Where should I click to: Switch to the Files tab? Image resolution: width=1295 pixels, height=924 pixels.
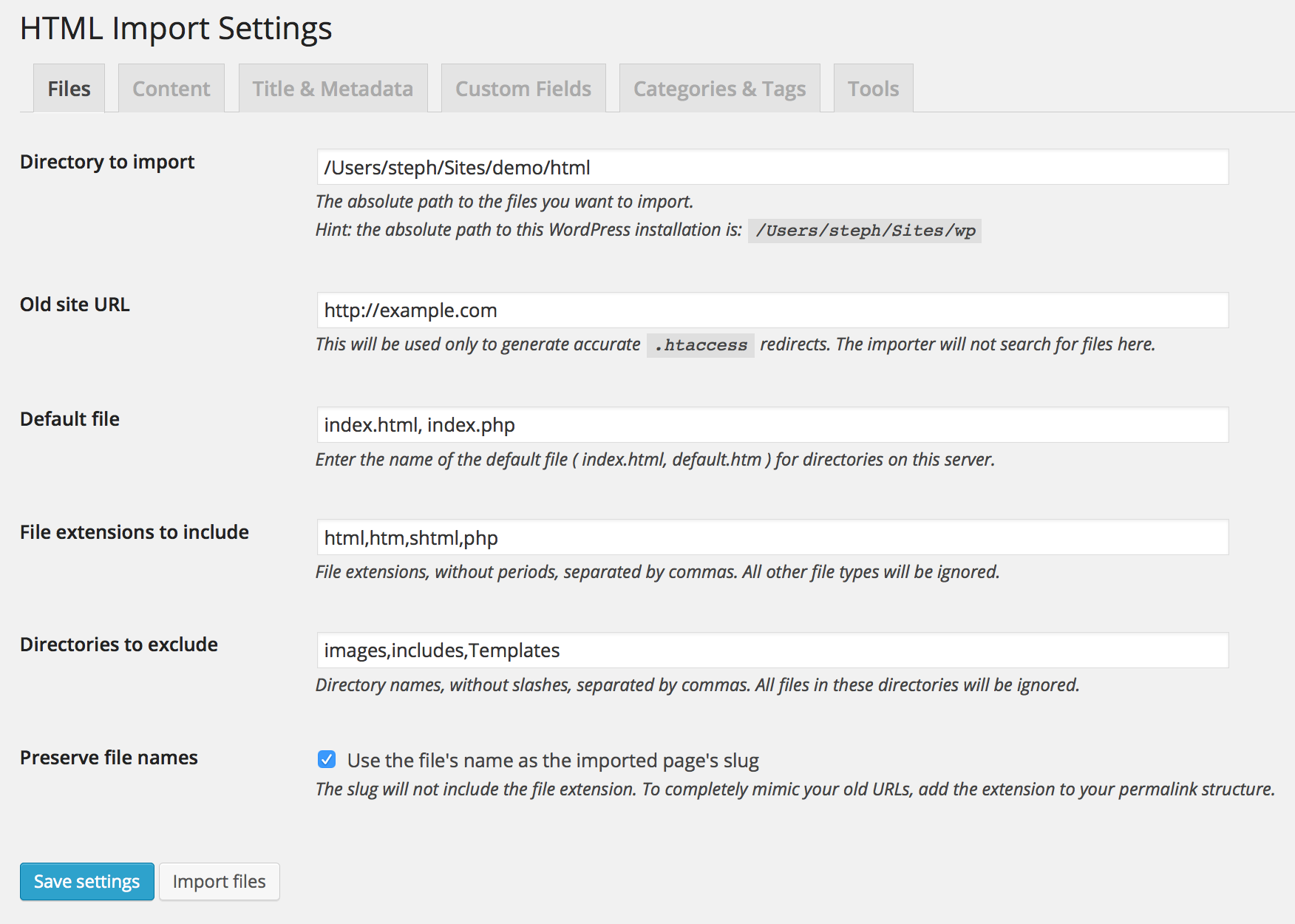pyautogui.click(x=69, y=89)
